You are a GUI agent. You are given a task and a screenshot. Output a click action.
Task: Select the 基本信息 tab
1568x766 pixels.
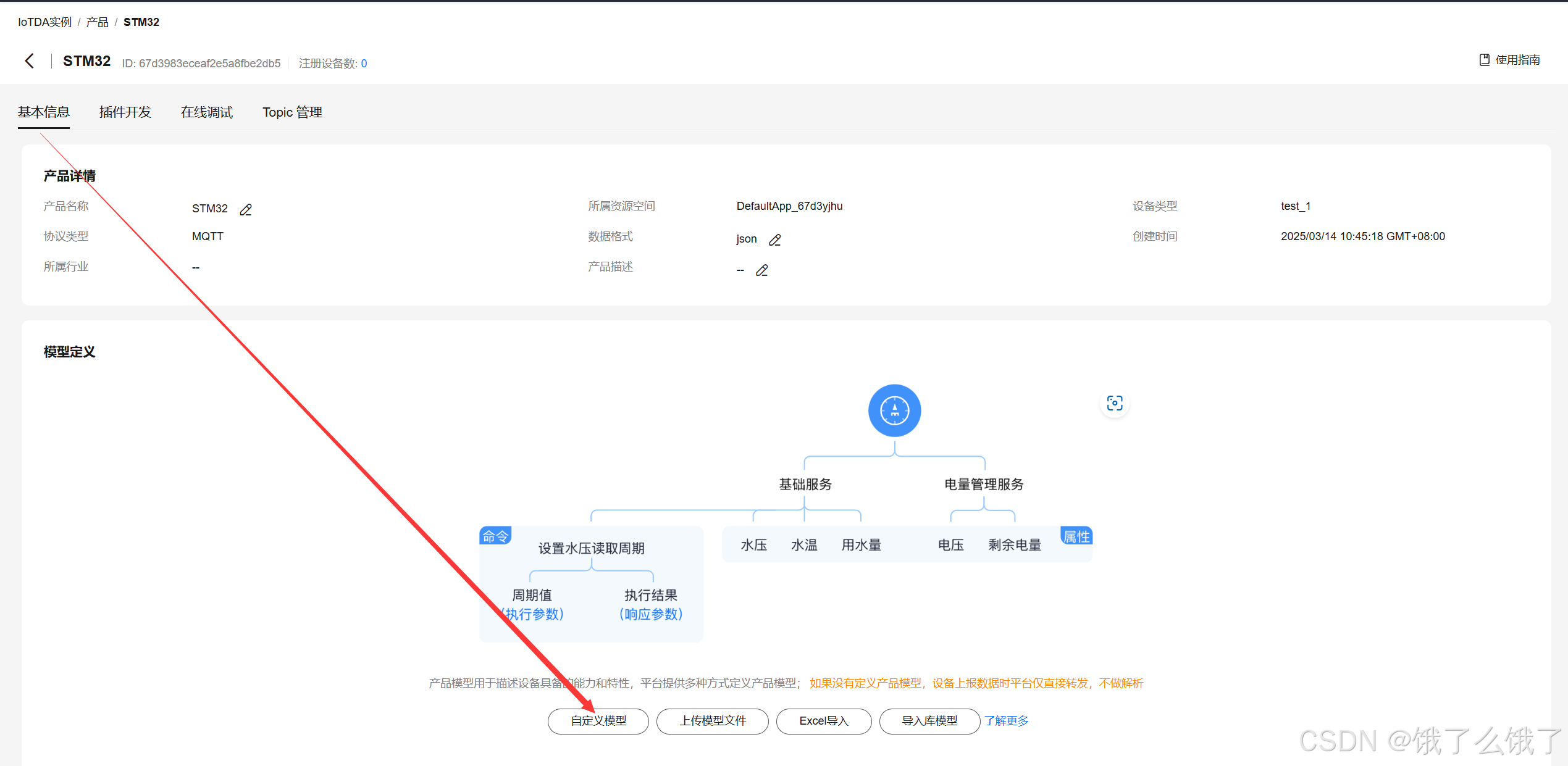44,112
